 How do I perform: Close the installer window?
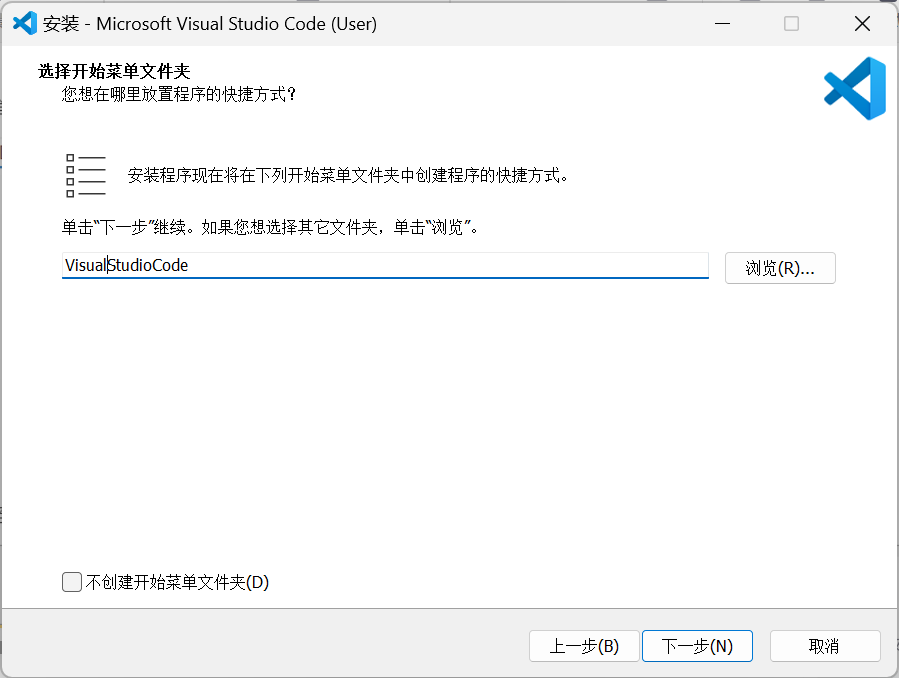coord(862,23)
